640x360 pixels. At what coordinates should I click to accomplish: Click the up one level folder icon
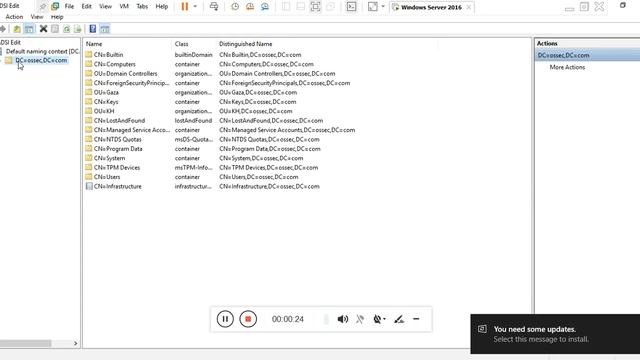pos(17,29)
